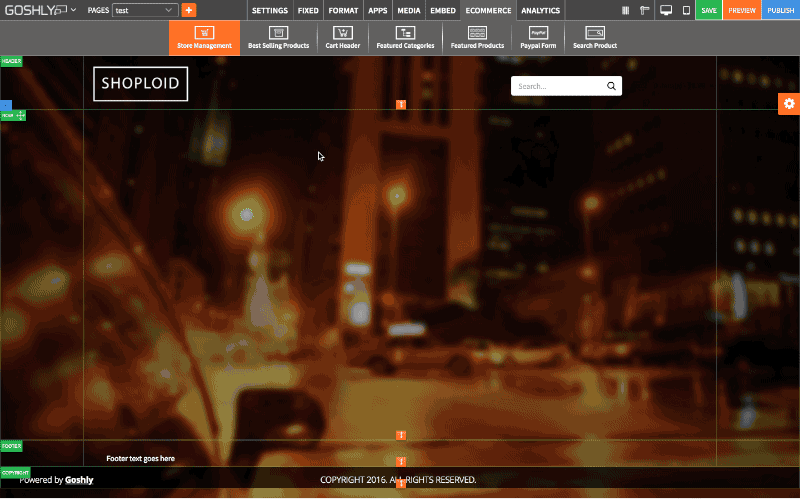Add a Cart Header element
Image resolution: width=800 pixels, height=500 pixels.
342,37
